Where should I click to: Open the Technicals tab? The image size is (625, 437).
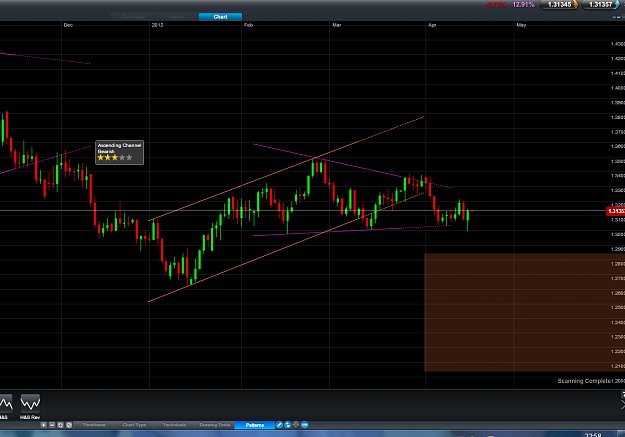[x=174, y=425]
